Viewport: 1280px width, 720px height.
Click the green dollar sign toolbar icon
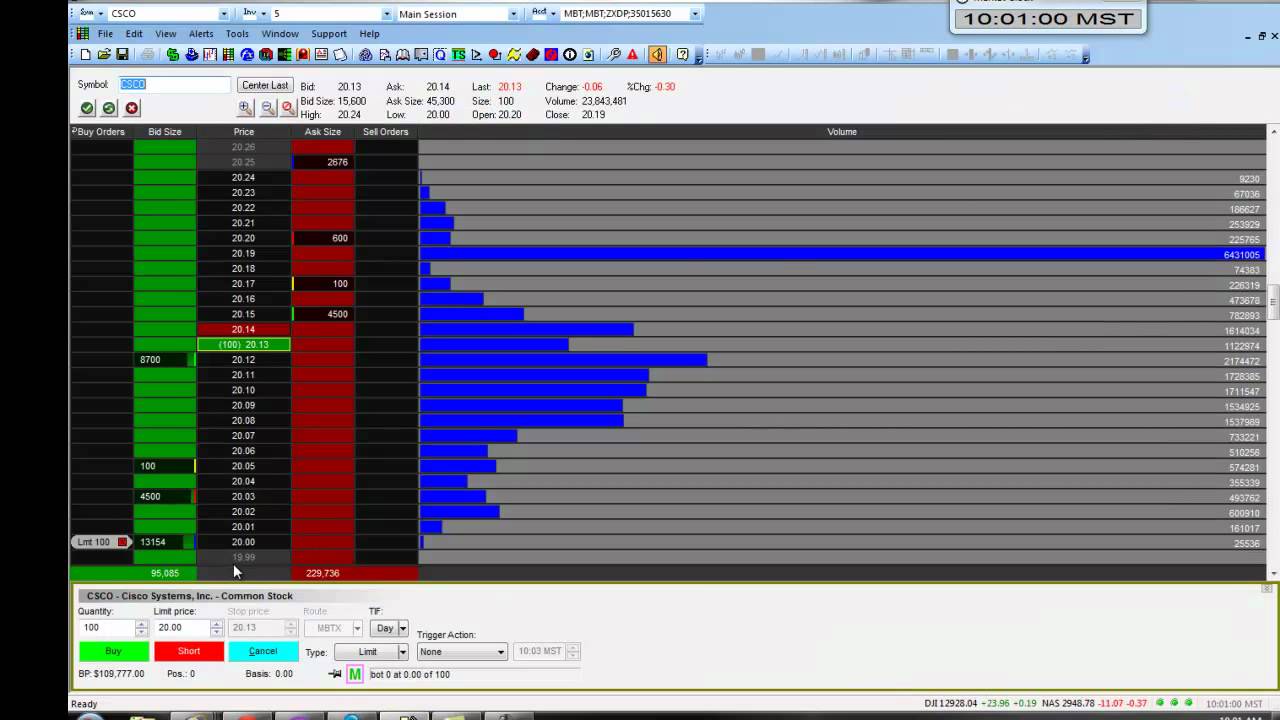tap(173, 55)
